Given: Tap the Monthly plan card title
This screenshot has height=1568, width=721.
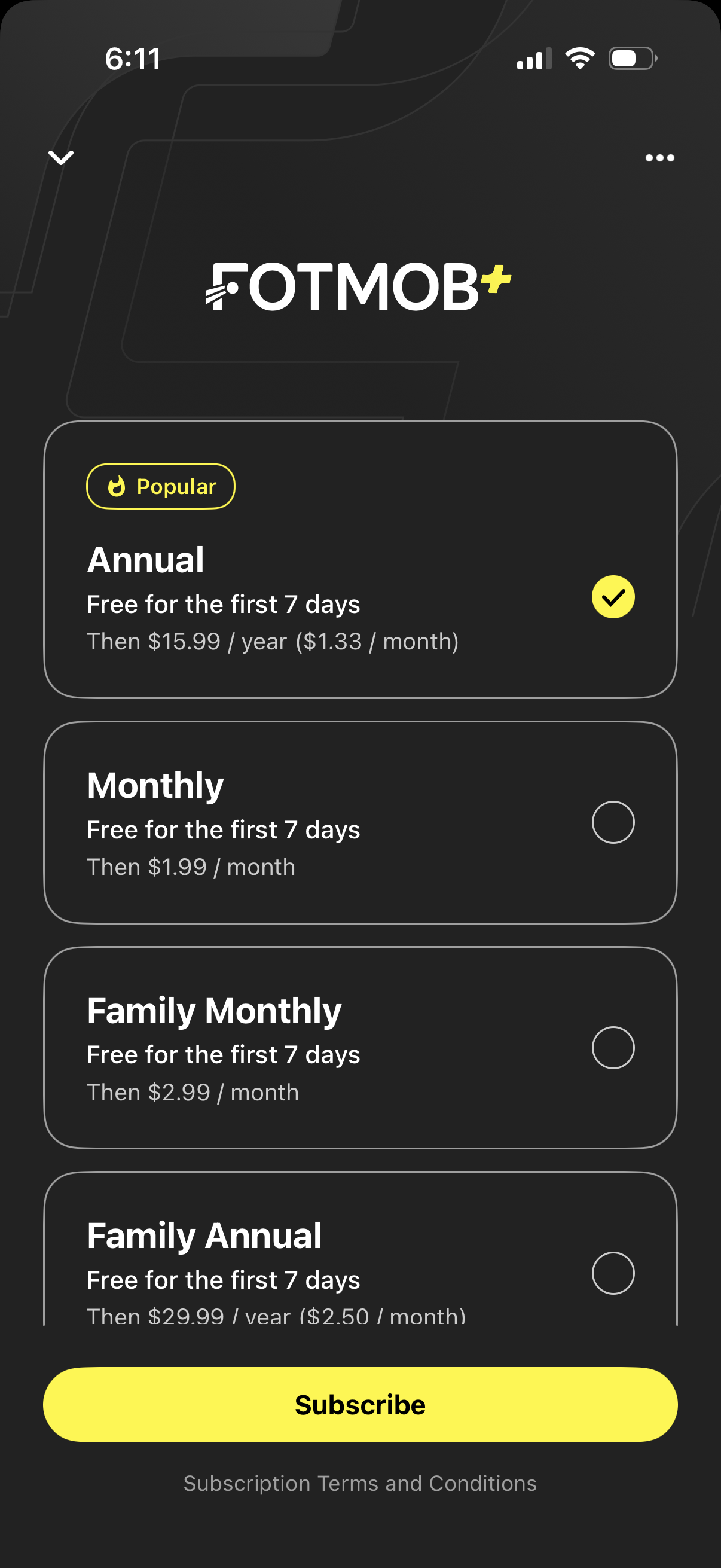Looking at the screenshot, I should tap(155, 785).
